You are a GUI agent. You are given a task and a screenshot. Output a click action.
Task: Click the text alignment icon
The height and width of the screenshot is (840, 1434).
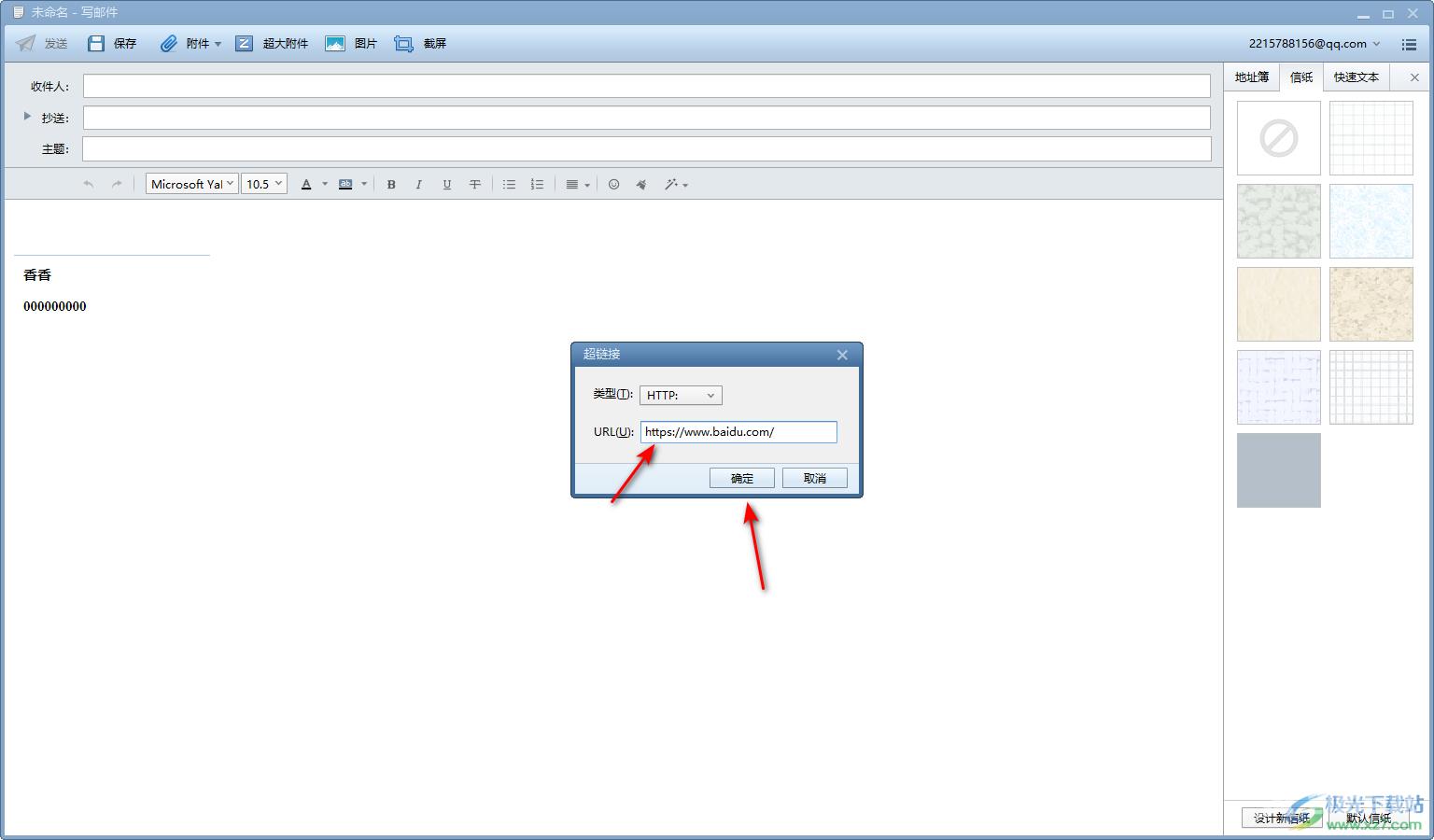tap(572, 185)
